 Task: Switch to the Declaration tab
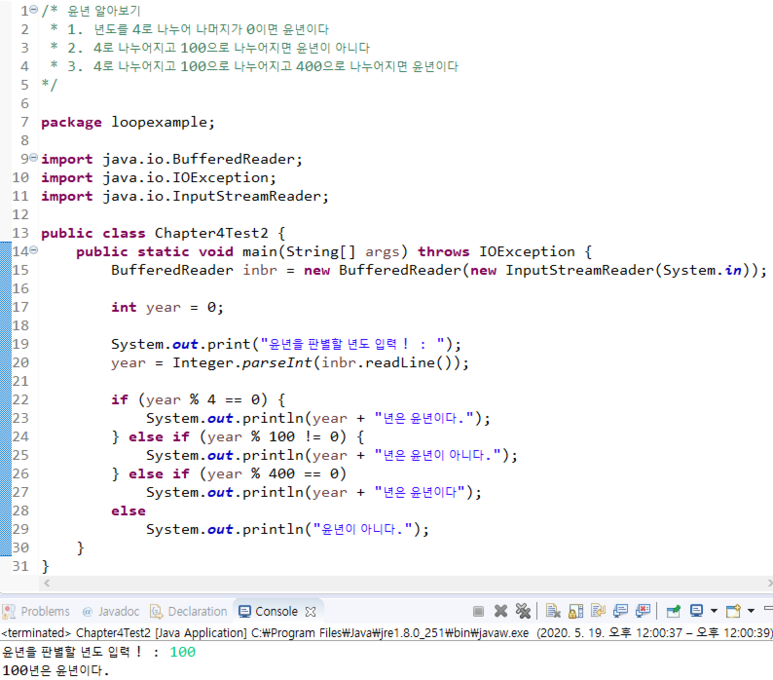189,611
